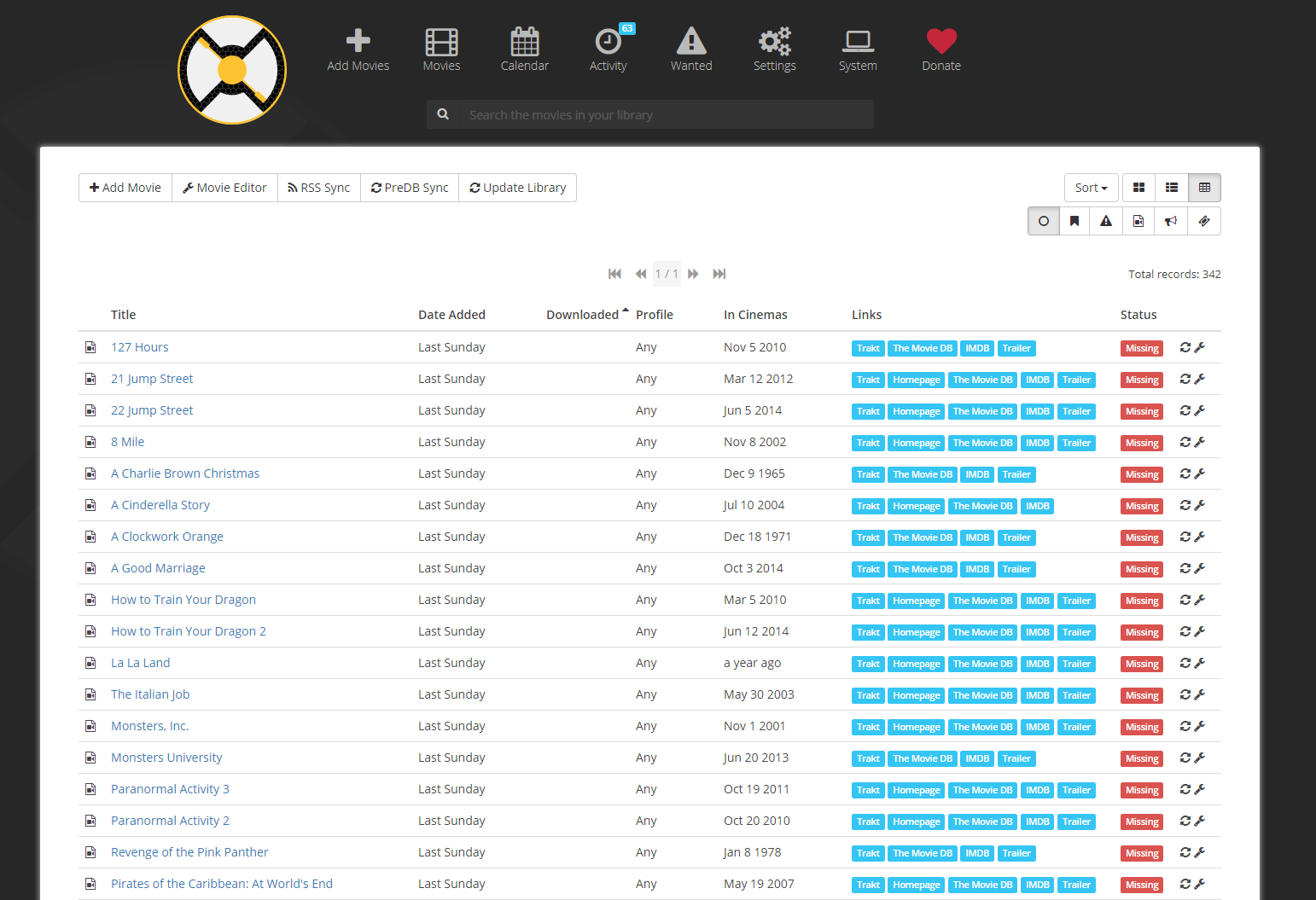Image resolution: width=1316 pixels, height=900 pixels.
Task: Click inside the movie library search field
Action: [x=666, y=113]
